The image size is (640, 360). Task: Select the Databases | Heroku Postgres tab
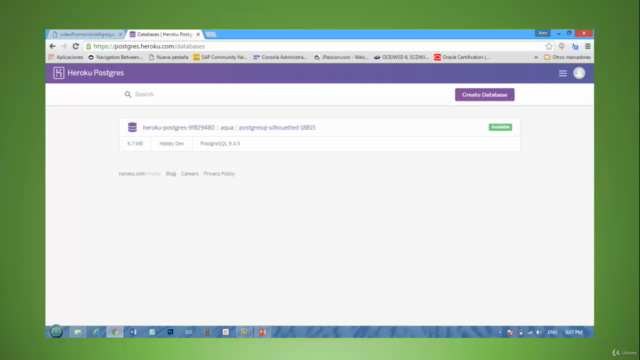164,34
